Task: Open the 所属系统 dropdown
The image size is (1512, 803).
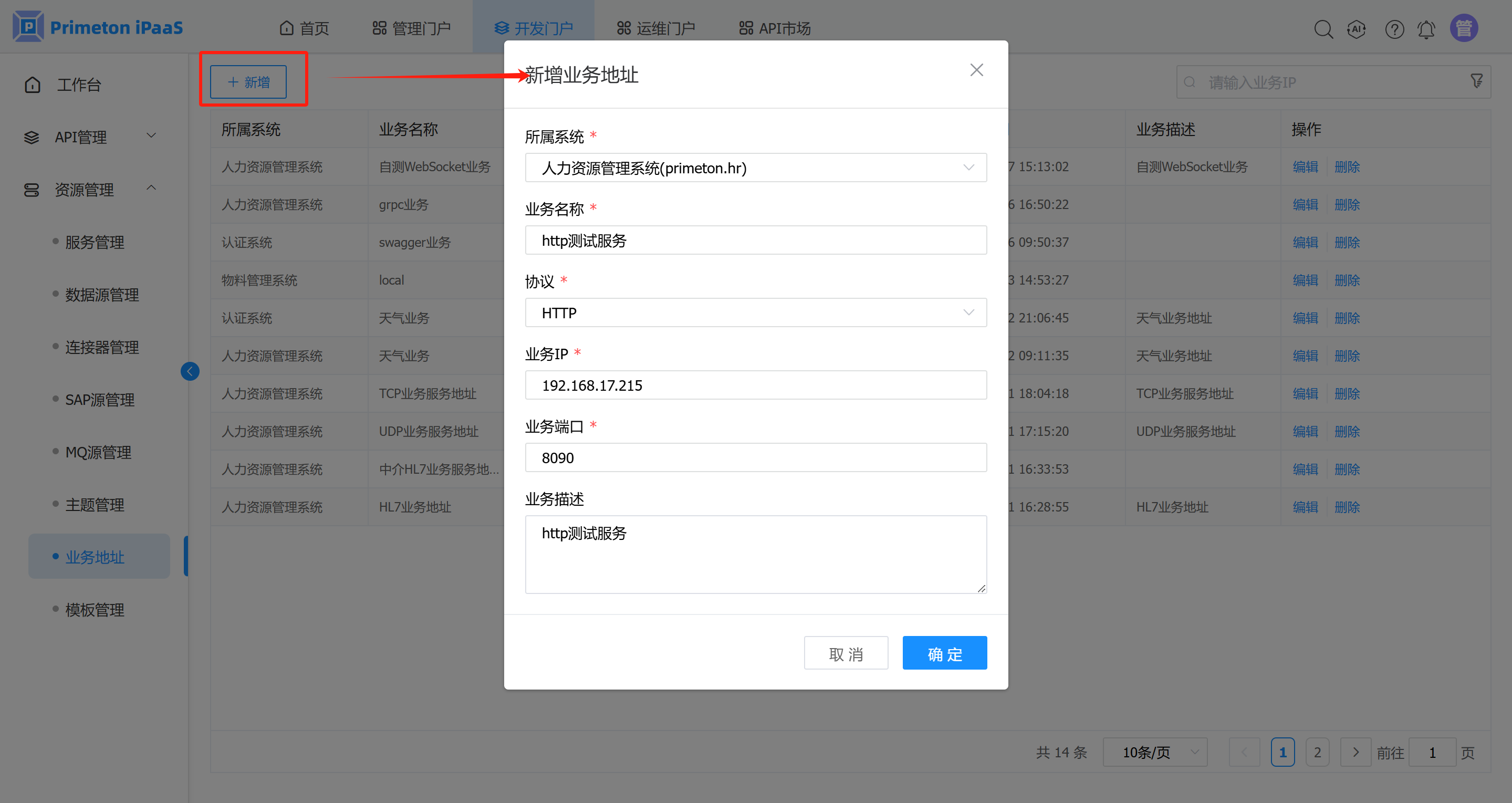Action: 755,168
